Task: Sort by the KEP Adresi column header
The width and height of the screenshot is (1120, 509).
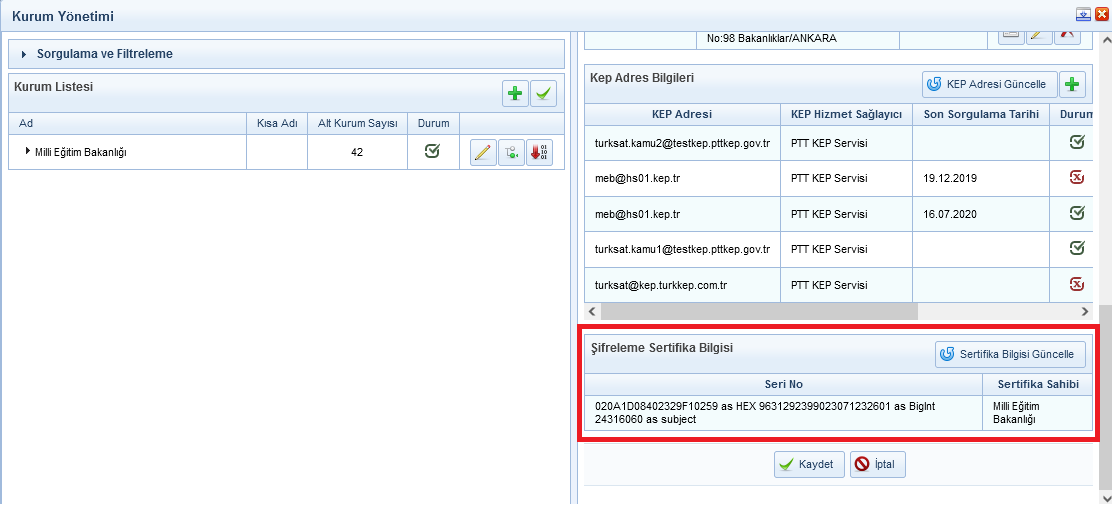Action: (x=682, y=114)
